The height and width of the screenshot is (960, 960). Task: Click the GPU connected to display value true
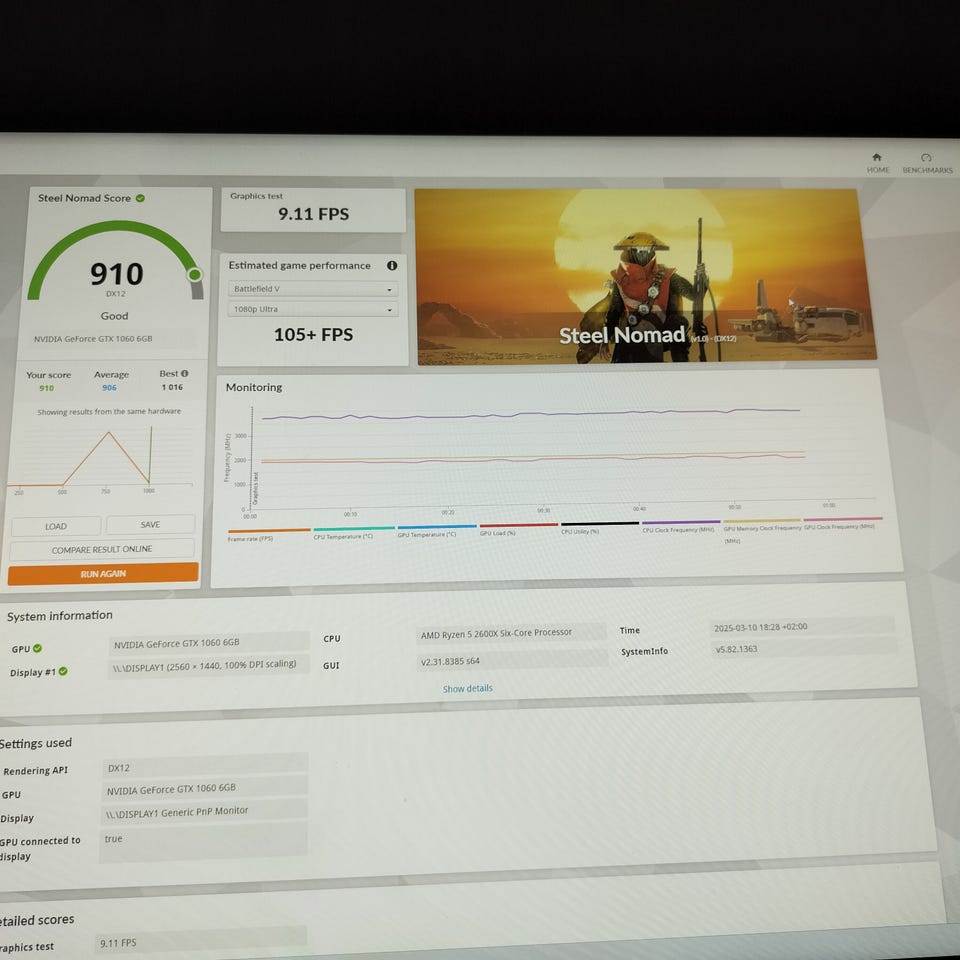point(203,842)
